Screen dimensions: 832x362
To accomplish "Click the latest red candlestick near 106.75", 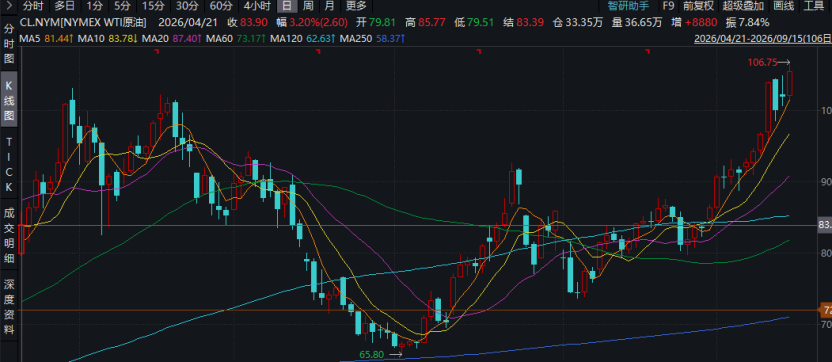I will point(790,83).
